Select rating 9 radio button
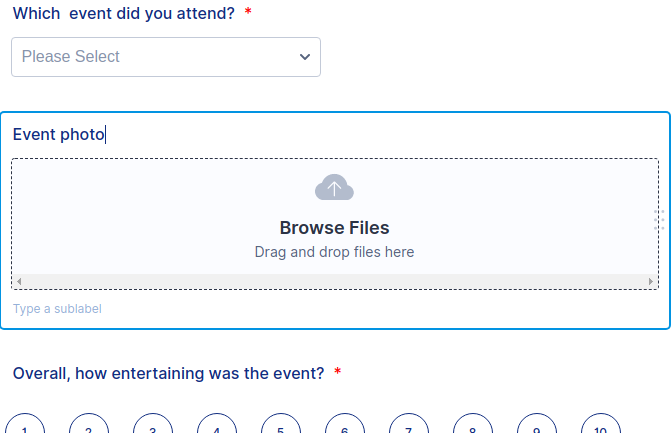This screenshot has height=433, width=671. [x=537, y=427]
